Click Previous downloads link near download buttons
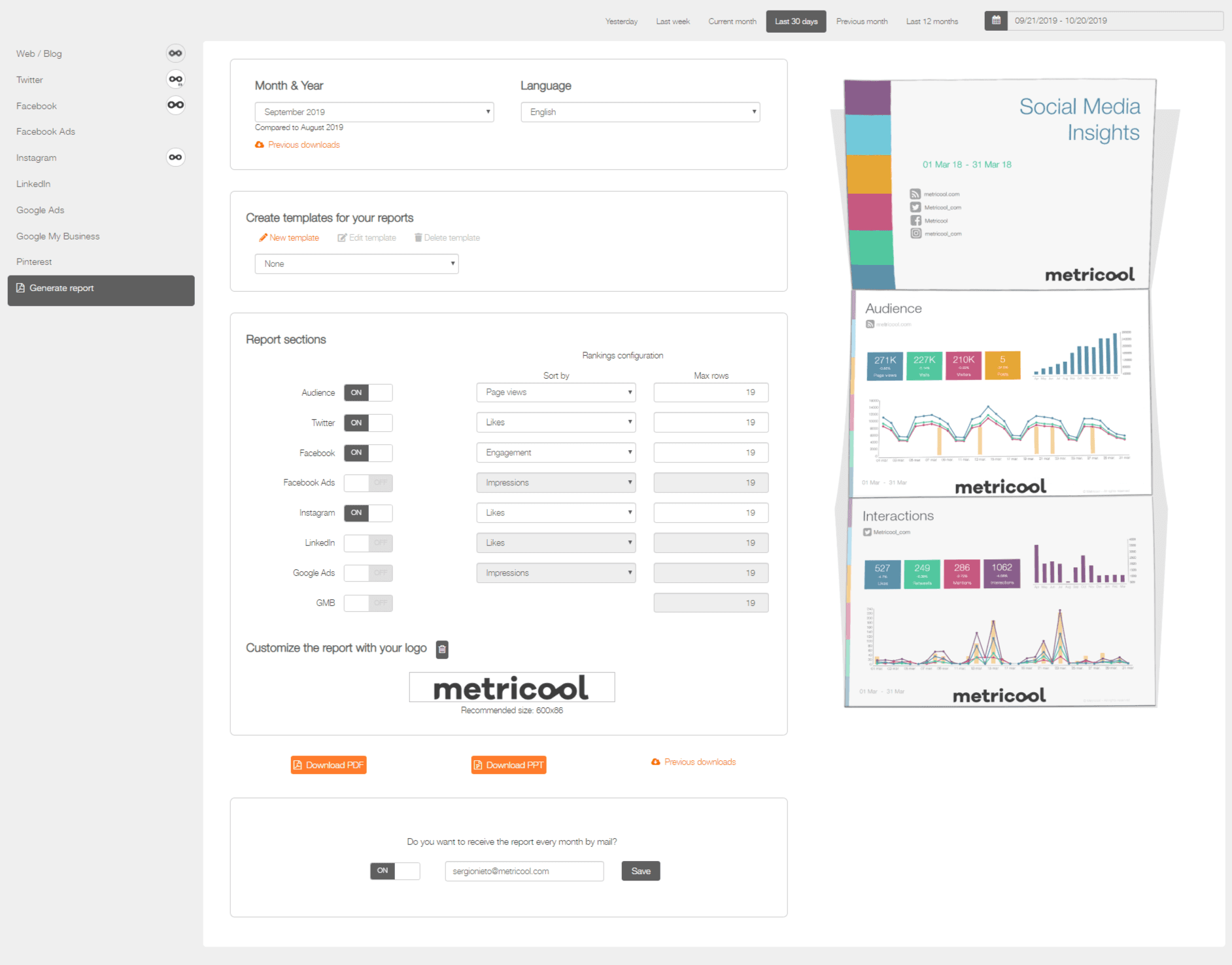Screen dimensions: 1232x965 pyautogui.click(x=700, y=762)
